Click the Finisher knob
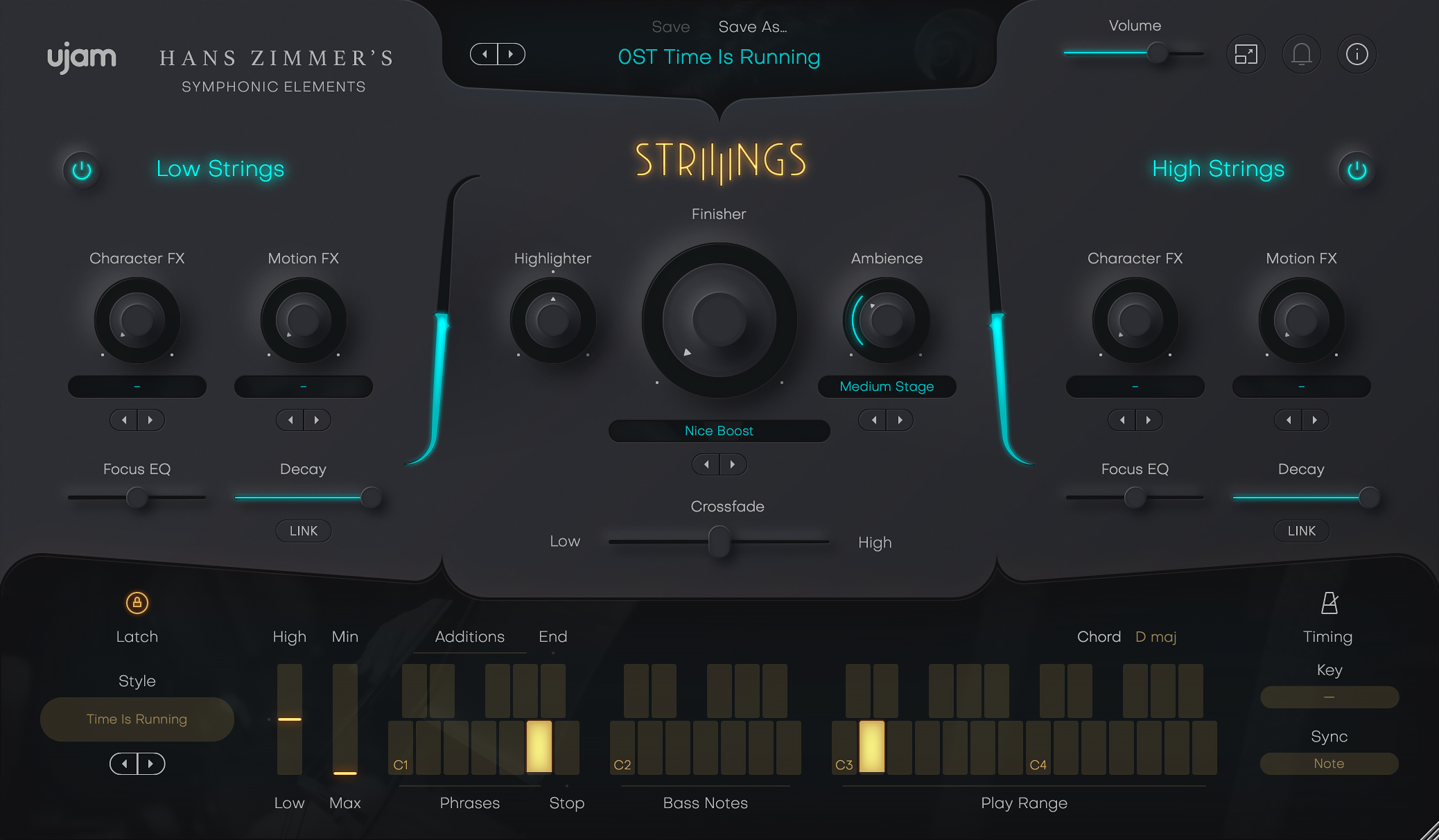This screenshot has width=1439, height=840. coord(719,320)
